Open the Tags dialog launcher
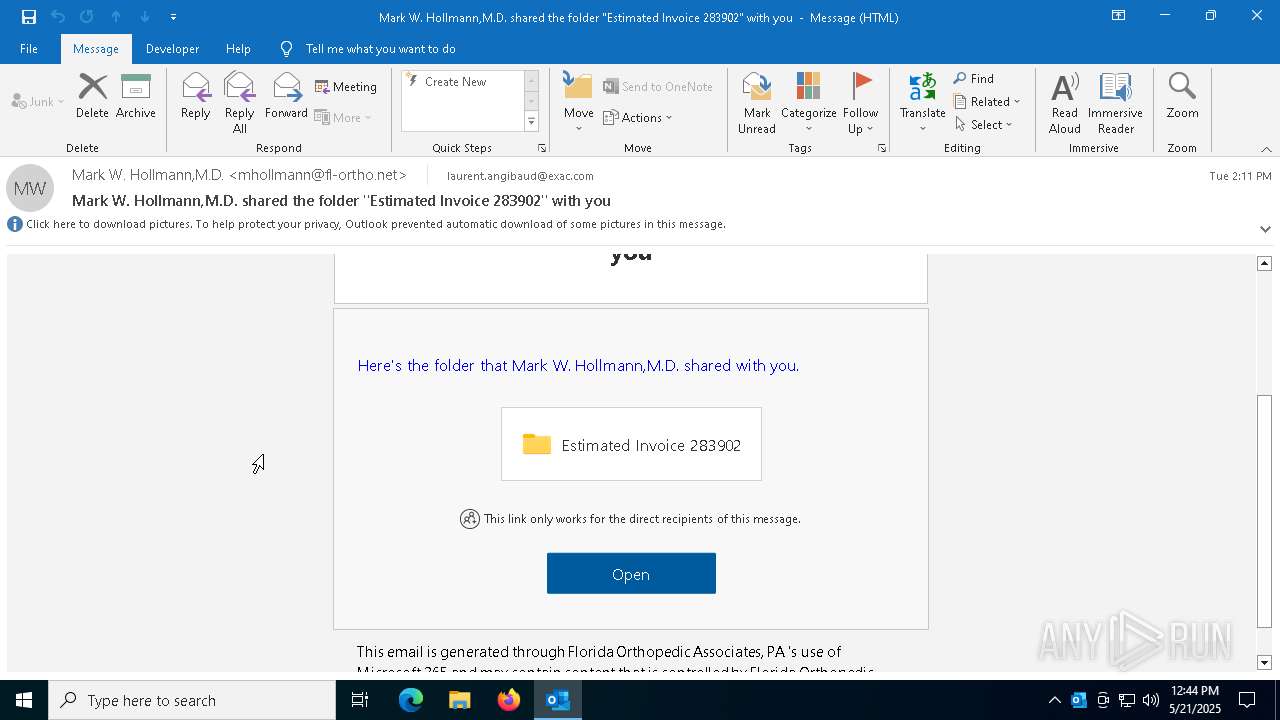The height and width of the screenshot is (720, 1280). 882,148
